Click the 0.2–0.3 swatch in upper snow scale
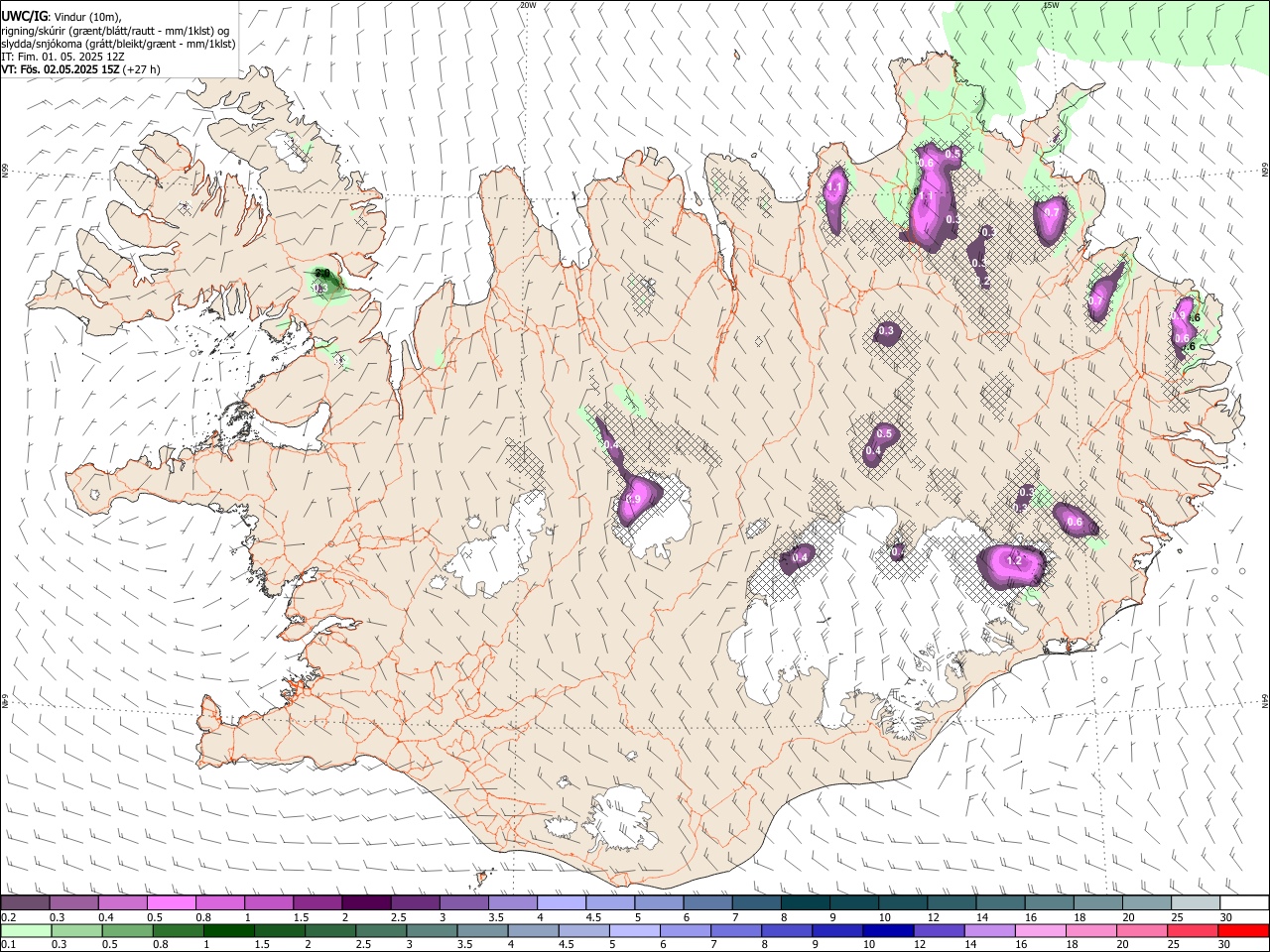1270x952 pixels. tap(25, 902)
